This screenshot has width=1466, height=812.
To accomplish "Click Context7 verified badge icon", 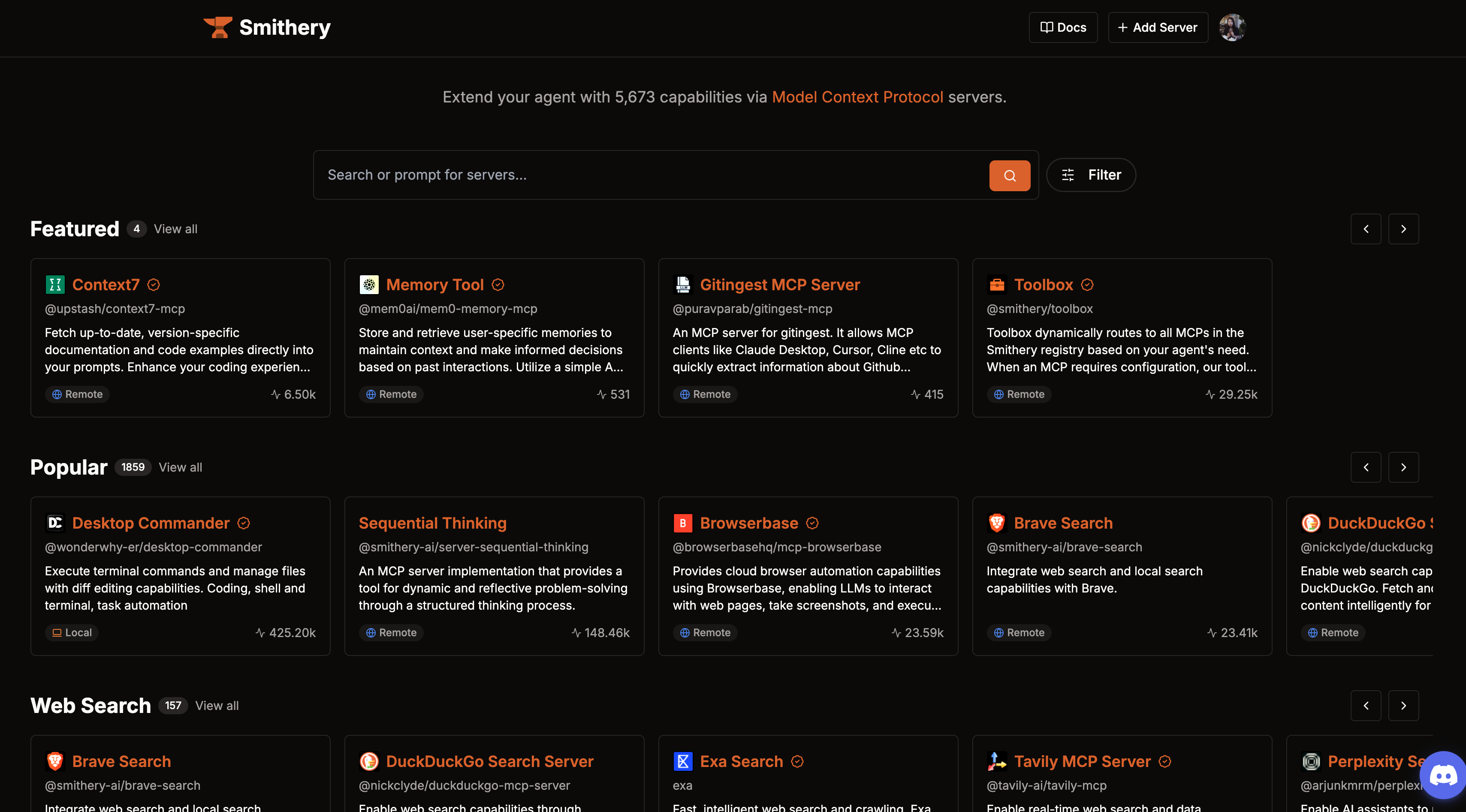I will click(x=154, y=285).
